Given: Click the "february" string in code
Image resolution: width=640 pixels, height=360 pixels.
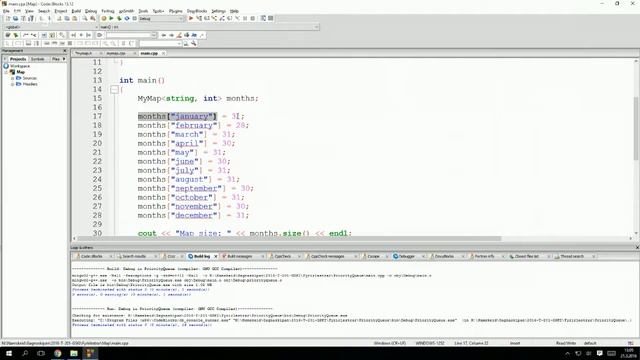Looking at the screenshot, I should click(194, 125).
